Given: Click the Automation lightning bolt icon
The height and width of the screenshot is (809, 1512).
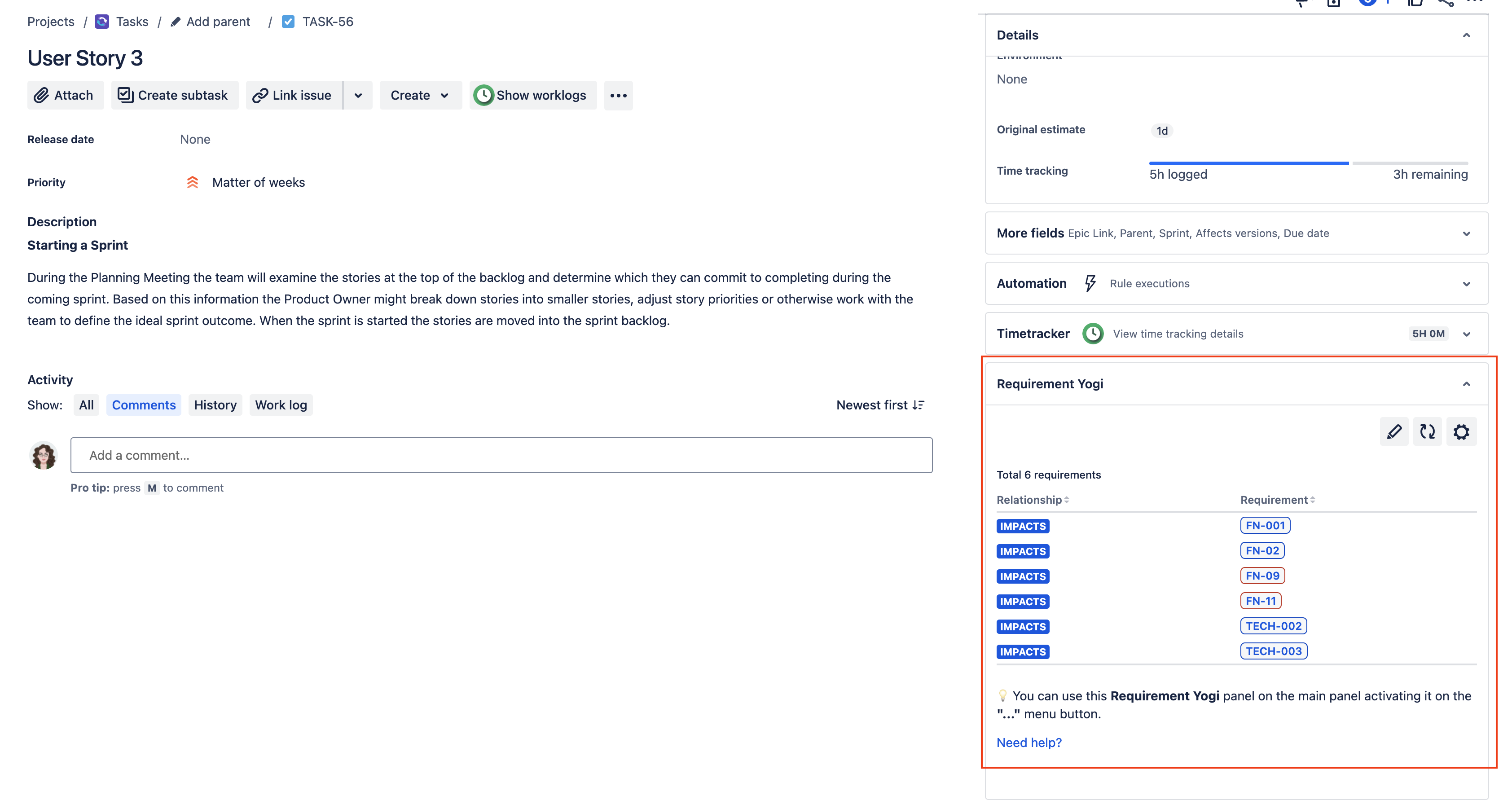Looking at the screenshot, I should pyautogui.click(x=1089, y=282).
